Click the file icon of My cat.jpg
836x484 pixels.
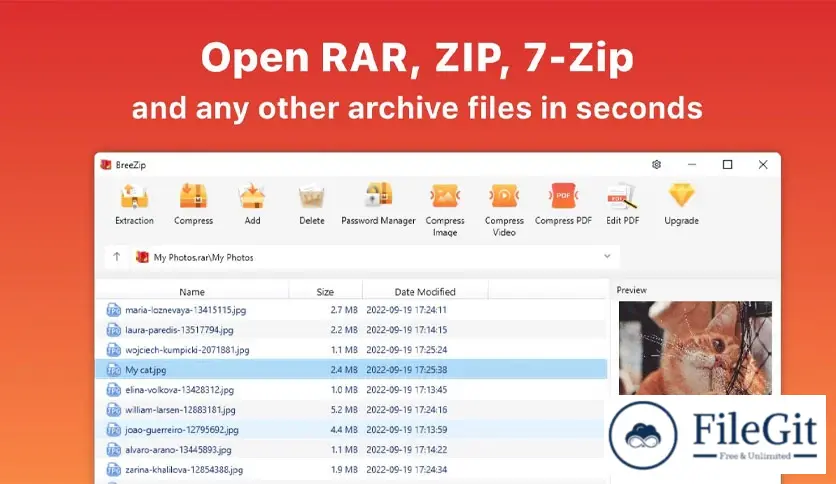pos(114,369)
